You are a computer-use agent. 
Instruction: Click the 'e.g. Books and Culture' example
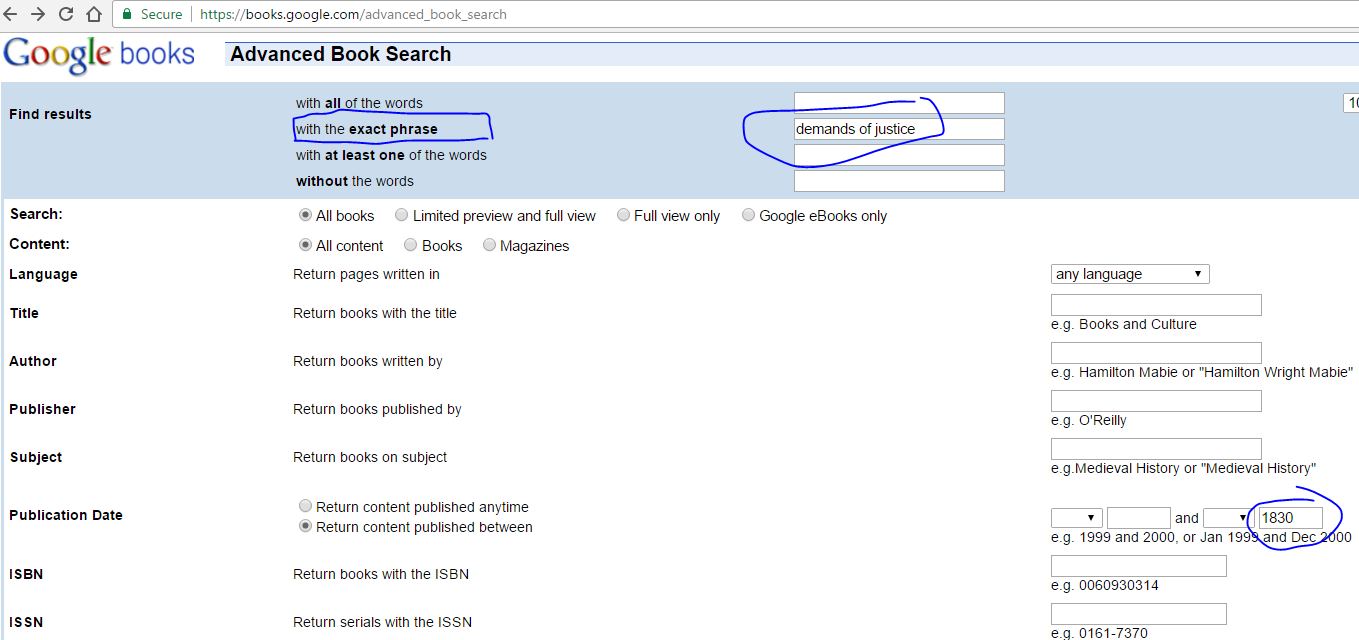pyautogui.click(x=1124, y=324)
